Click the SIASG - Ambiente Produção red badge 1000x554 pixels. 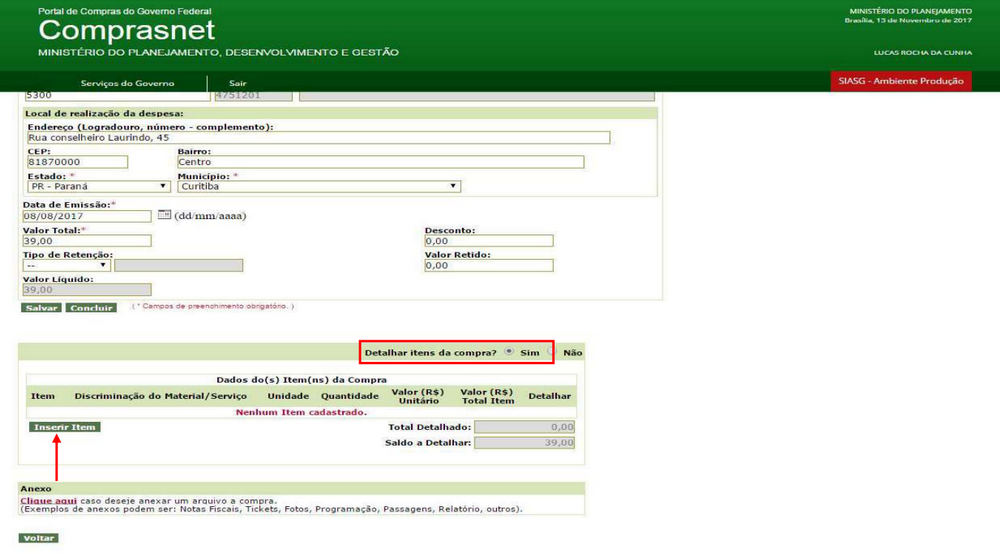click(x=901, y=81)
